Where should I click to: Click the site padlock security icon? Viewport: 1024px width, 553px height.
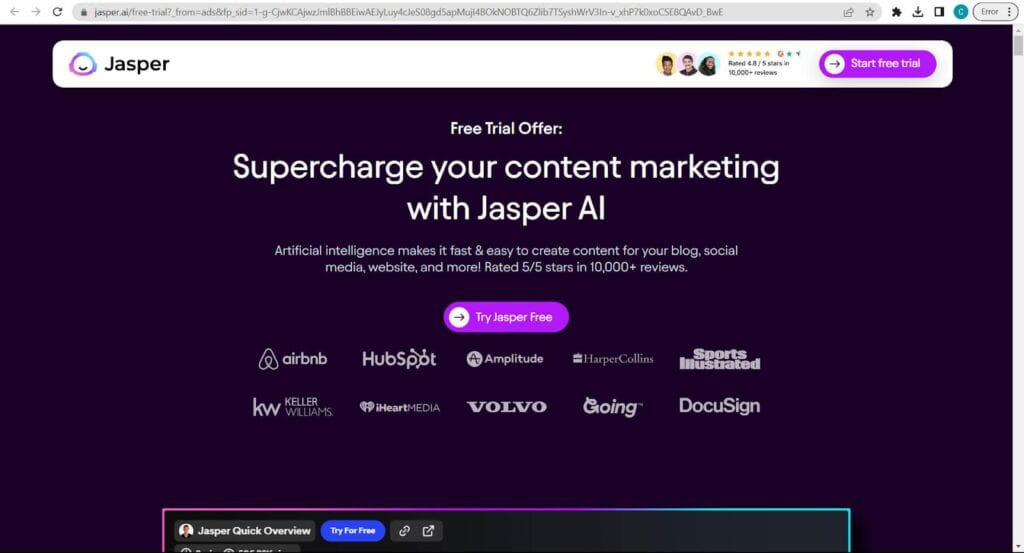point(85,12)
